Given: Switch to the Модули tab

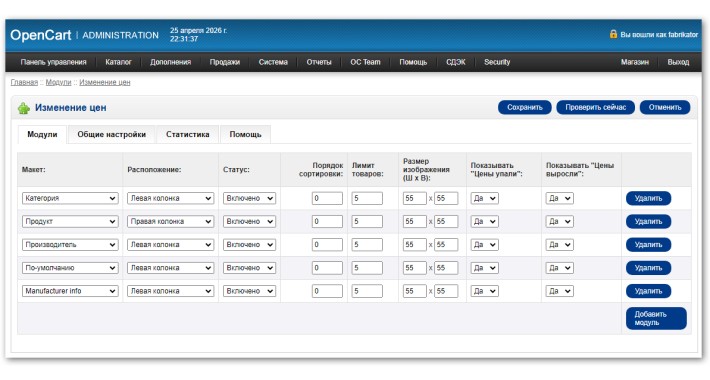Looking at the screenshot, I should 42,135.
